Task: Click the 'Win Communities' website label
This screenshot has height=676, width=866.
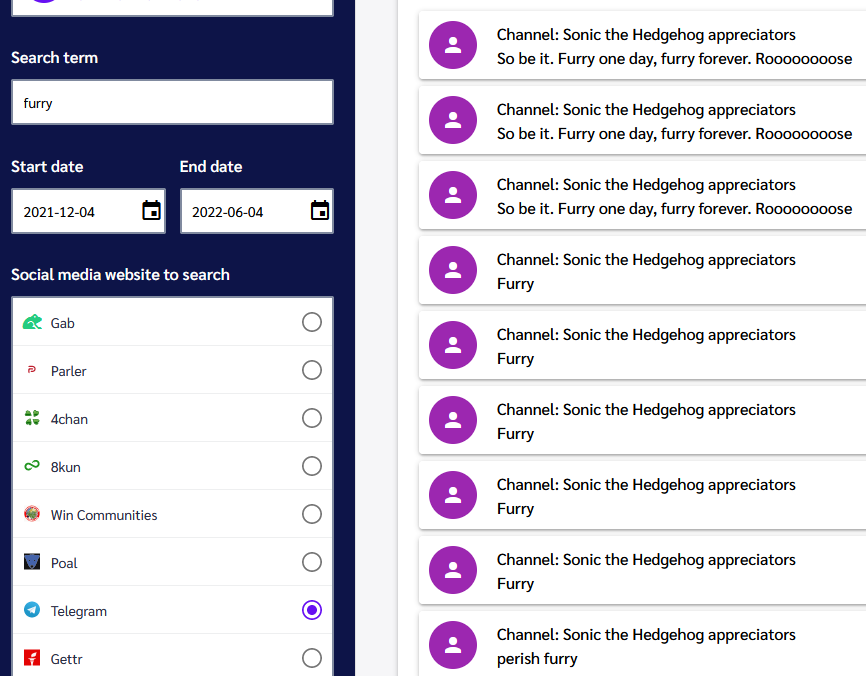Action: tap(104, 515)
